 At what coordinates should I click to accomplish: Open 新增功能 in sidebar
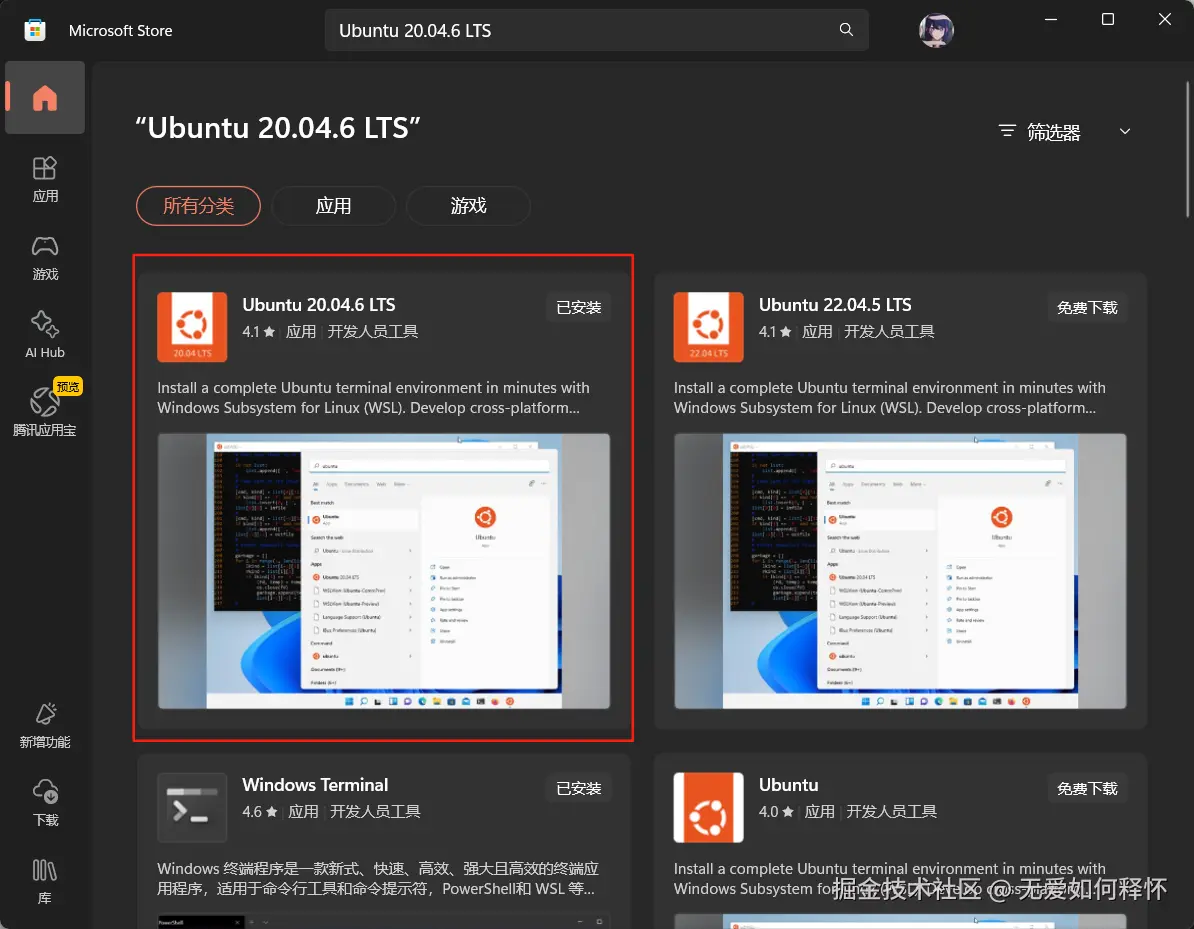(45, 726)
